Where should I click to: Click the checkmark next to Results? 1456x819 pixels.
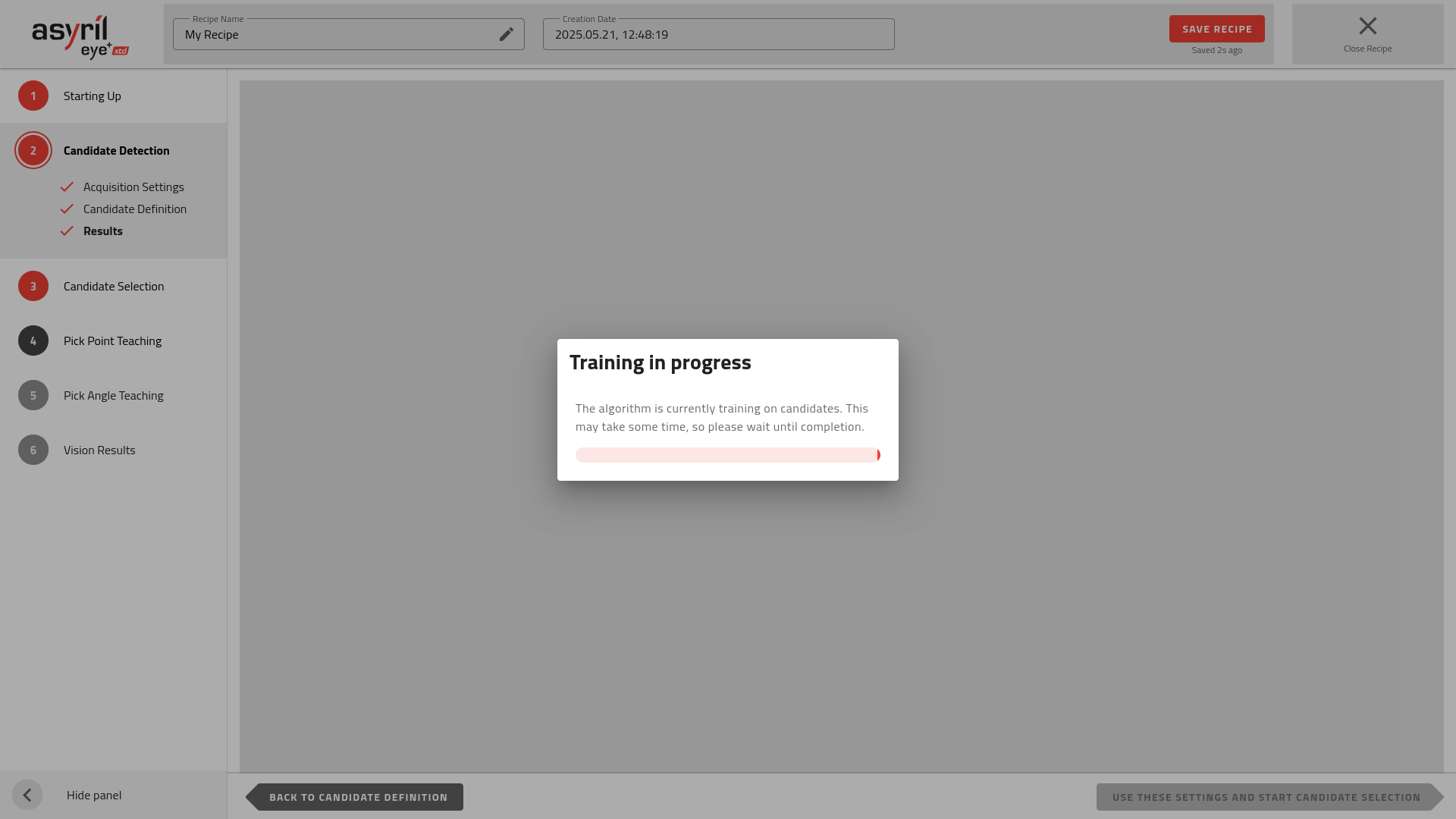tap(67, 231)
